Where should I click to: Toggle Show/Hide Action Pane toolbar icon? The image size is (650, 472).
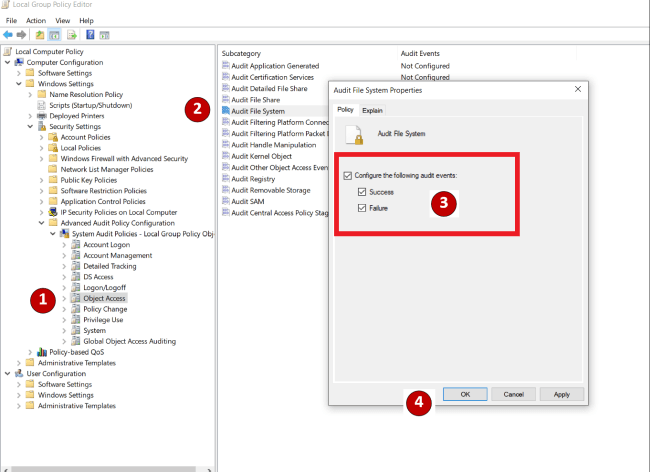(104, 35)
